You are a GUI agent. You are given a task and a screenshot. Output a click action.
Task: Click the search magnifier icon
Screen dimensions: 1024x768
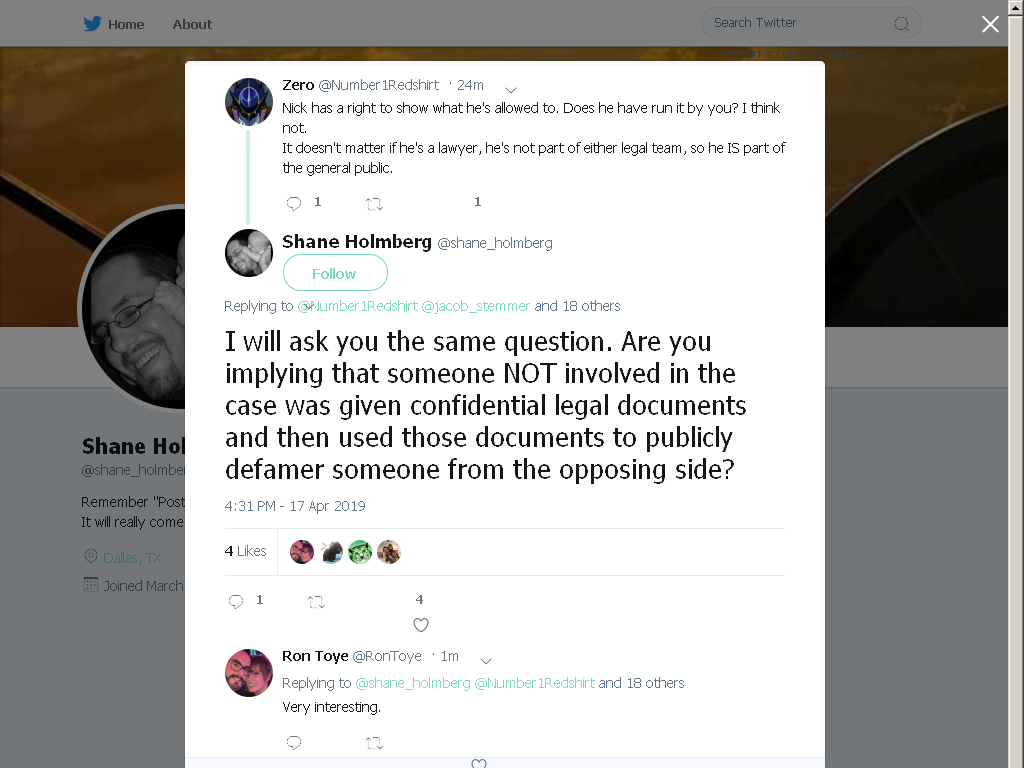[902, 24]
